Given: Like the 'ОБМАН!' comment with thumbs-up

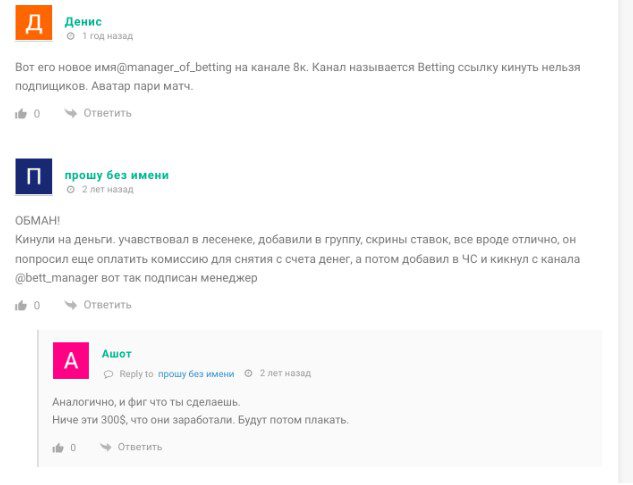Looking at the screenshot, I should tap(21, 306).
